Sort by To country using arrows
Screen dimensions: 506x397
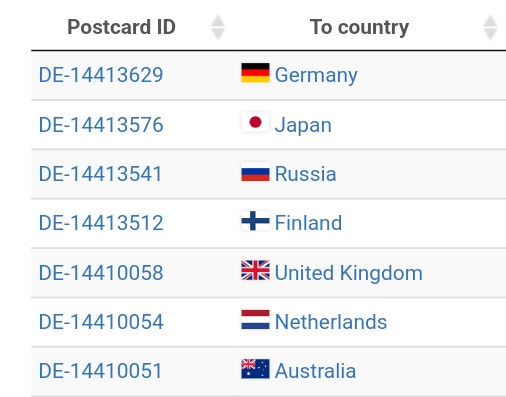click(490, 27)
